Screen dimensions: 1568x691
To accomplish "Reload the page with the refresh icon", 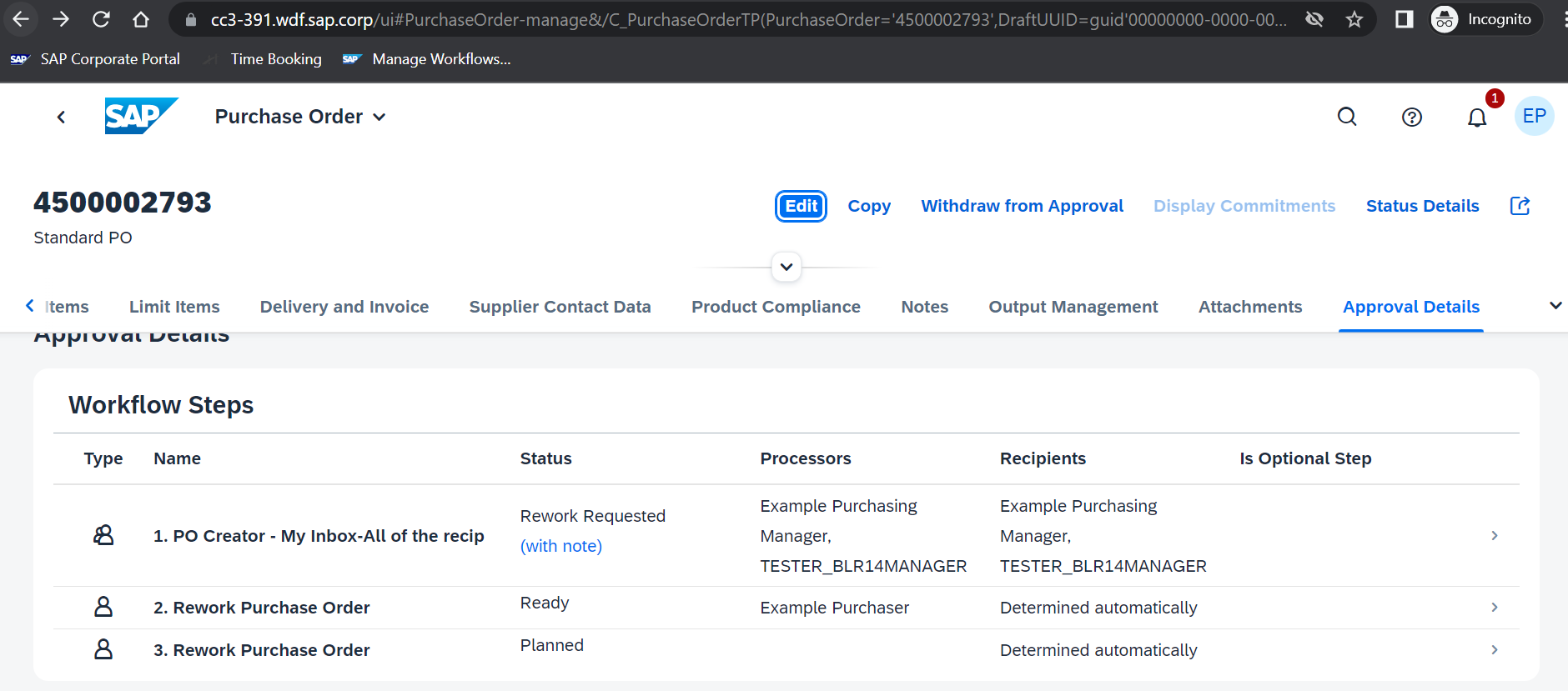I will 101,19.
